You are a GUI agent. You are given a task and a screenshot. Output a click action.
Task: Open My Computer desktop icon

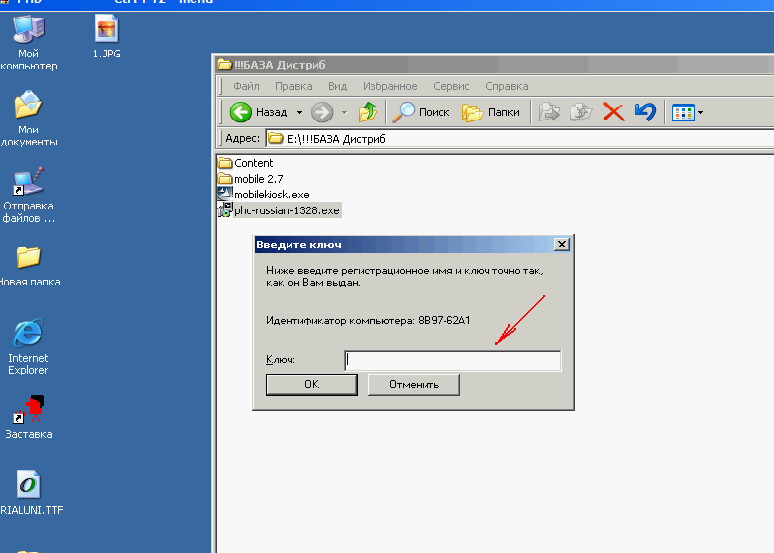click(x=28, y=43)
